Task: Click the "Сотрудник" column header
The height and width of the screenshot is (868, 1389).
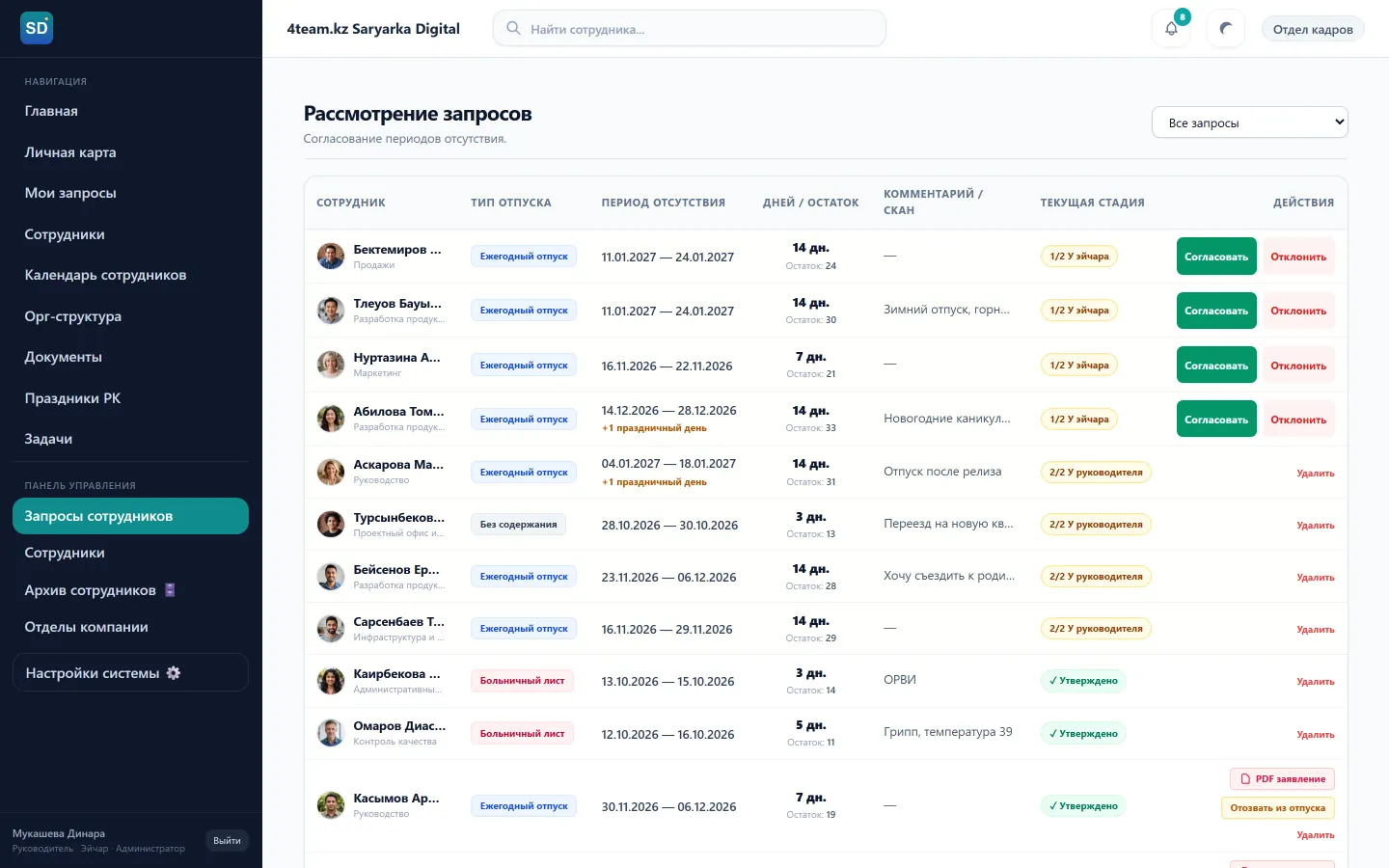Action: (x=351, y=203)
